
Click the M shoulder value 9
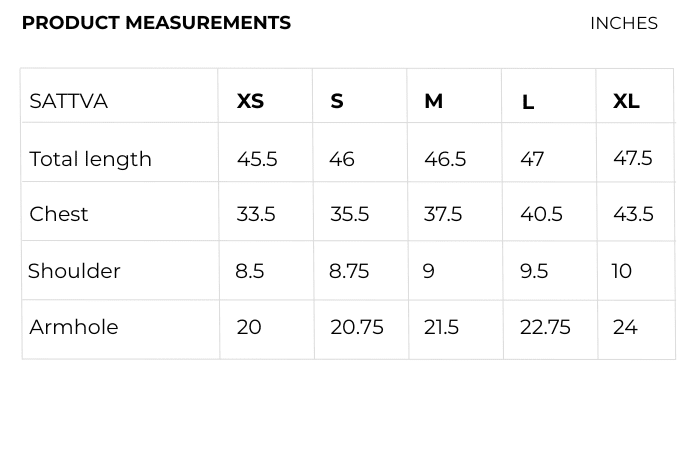[429, 271]
